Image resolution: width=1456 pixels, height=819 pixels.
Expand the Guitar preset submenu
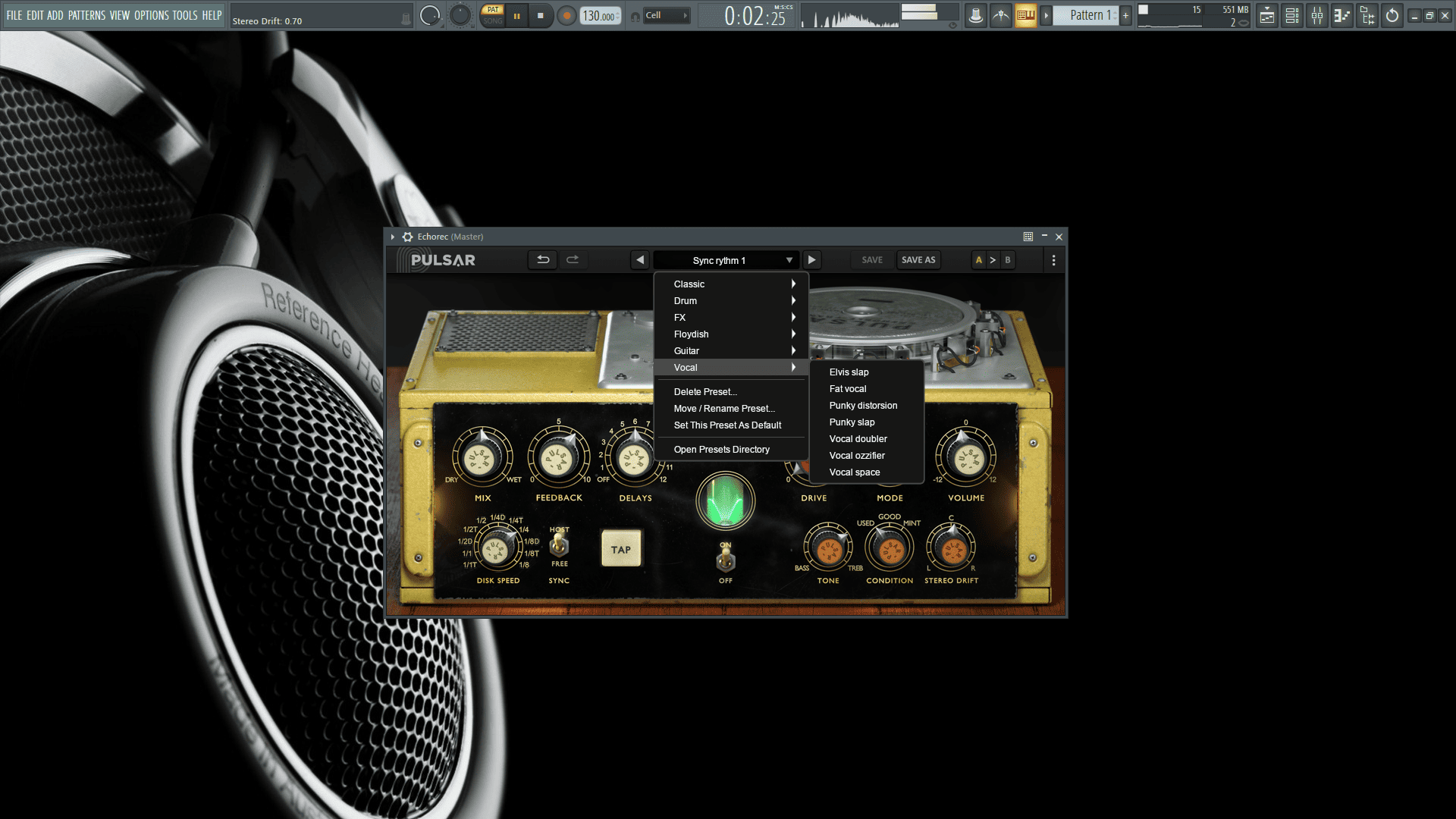(x=731, y=351)
